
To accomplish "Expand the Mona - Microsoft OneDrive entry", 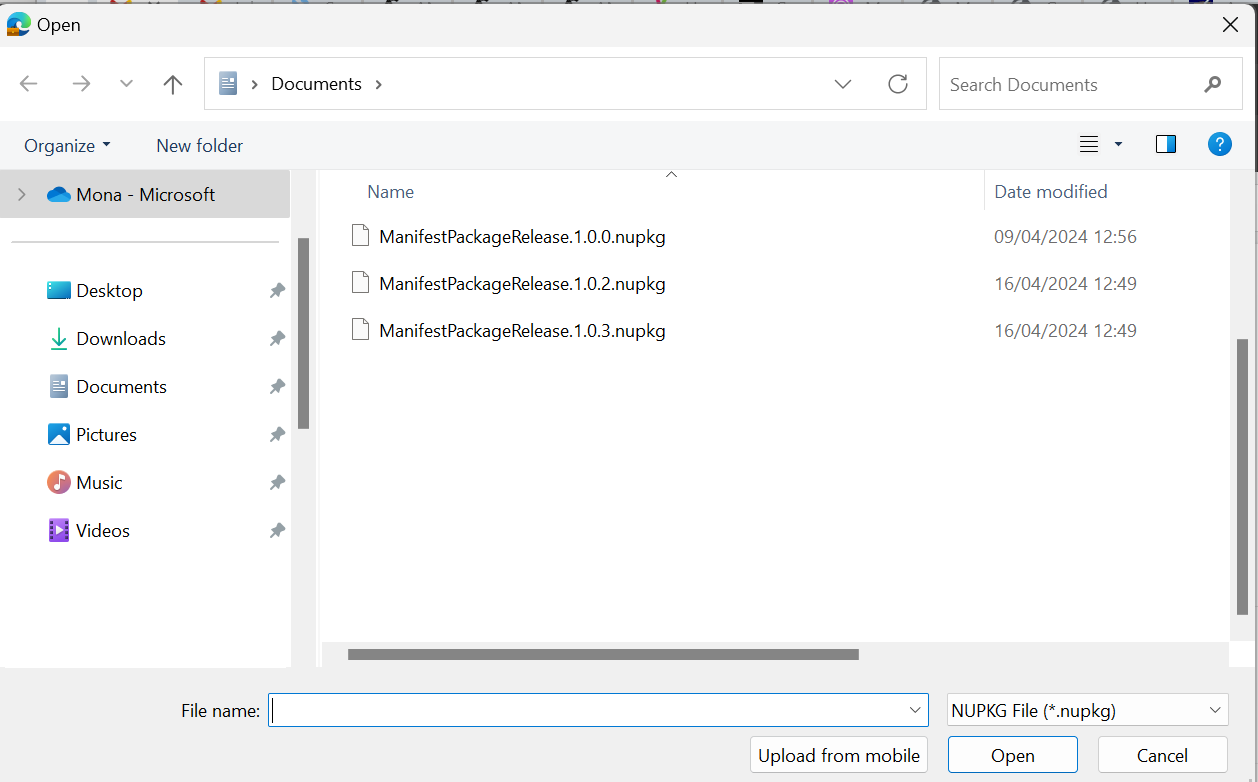I will (22, 194).
